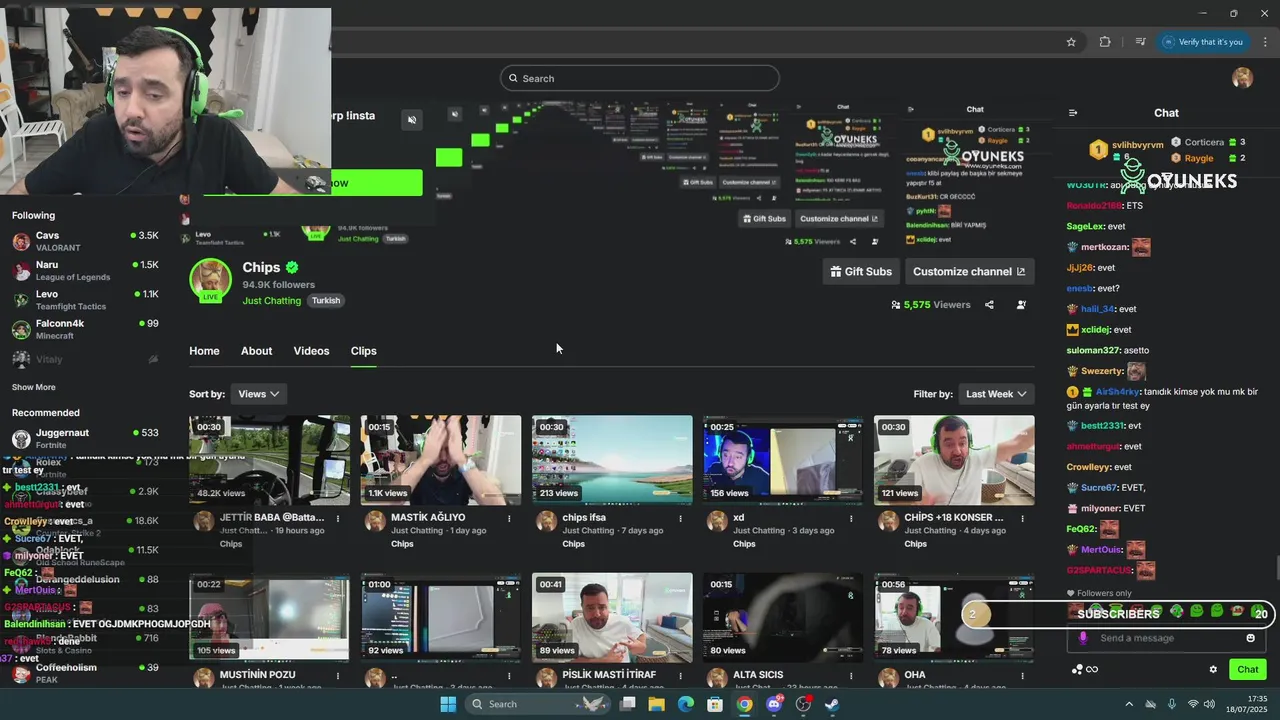1280x720 pixels.
Task: Expand the following list with Show More
Action: (34, 387)
